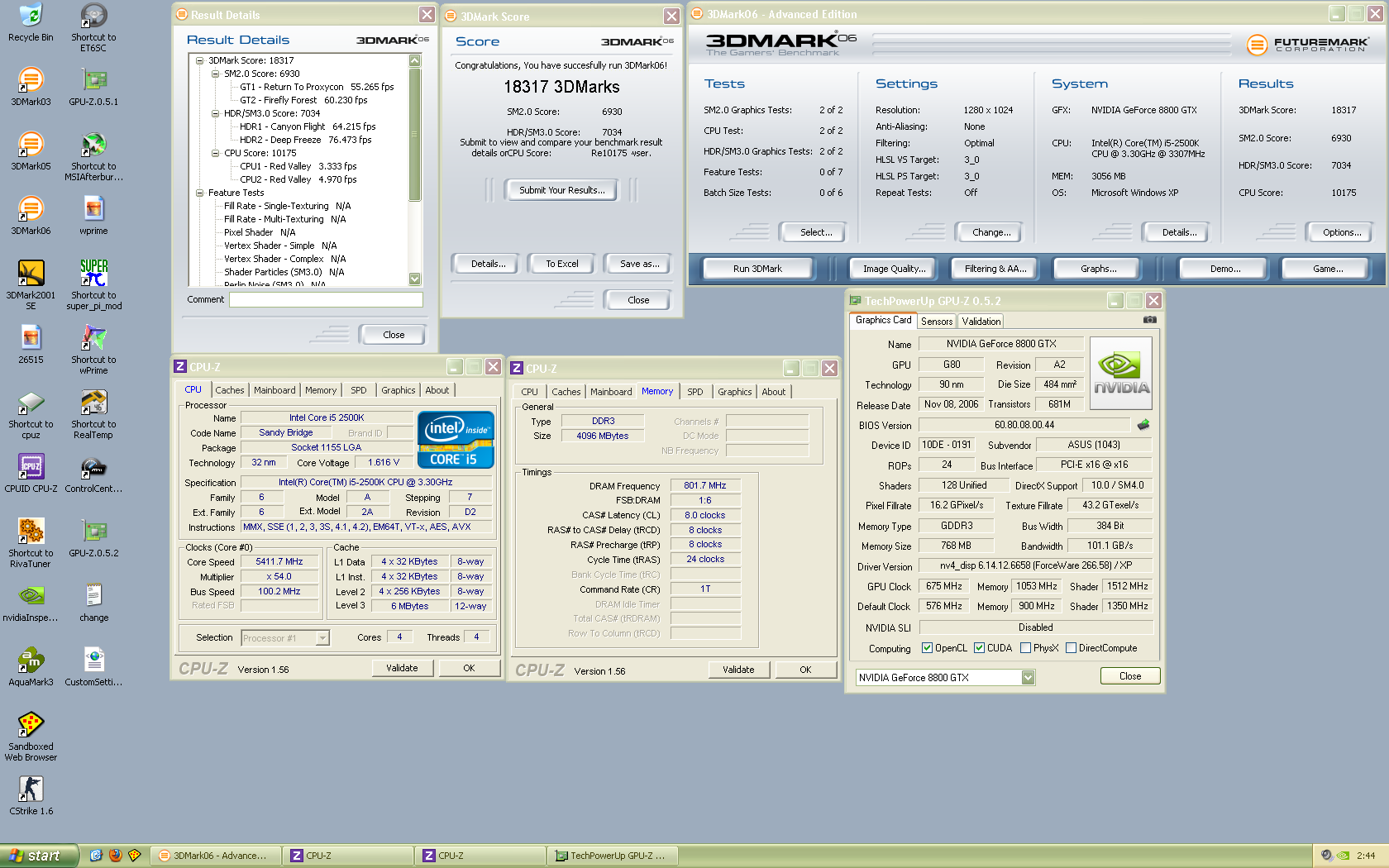Switch to Mainboard tab in left CPU-Z
Screen dimensions: 1389x868
click(274, 390)
